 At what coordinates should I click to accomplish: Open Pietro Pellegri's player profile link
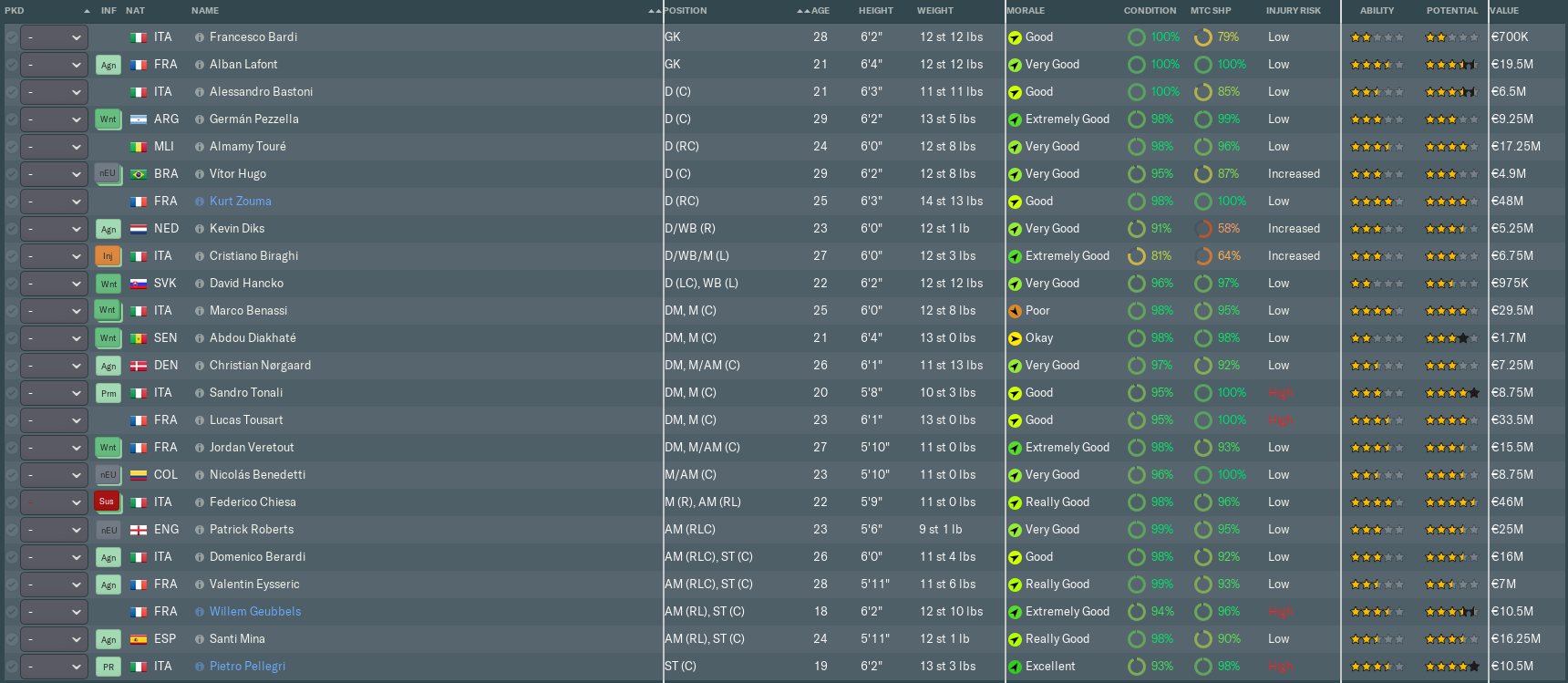(x=247, y=667)
